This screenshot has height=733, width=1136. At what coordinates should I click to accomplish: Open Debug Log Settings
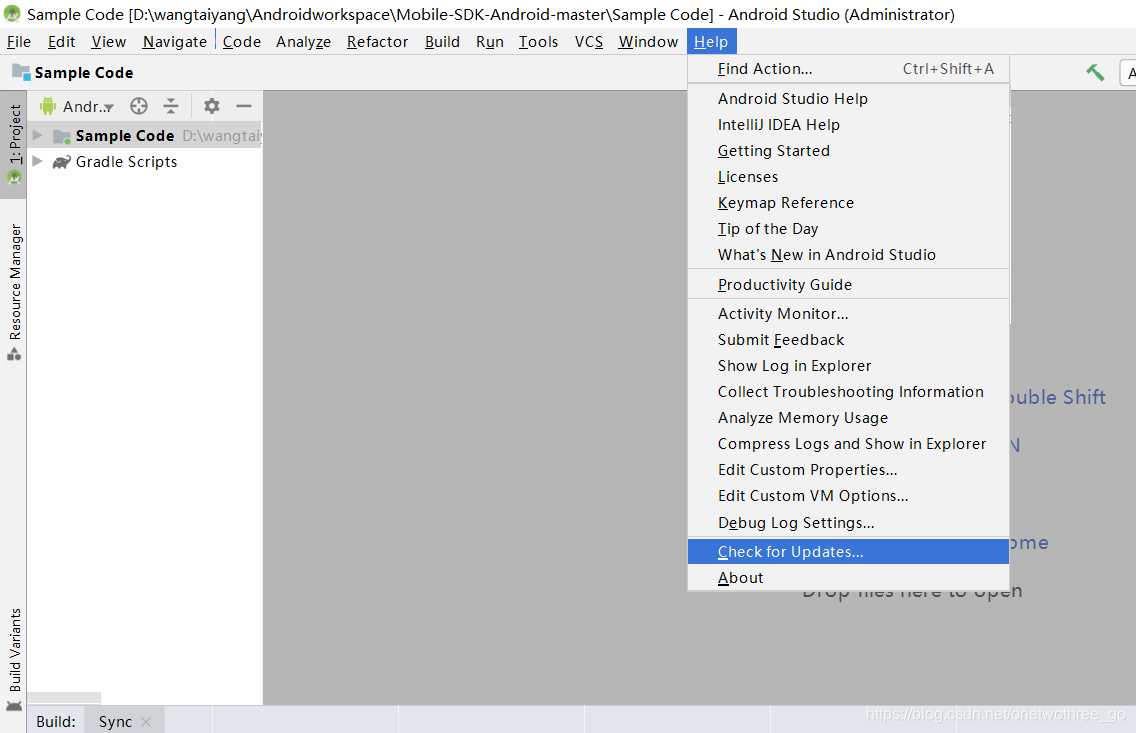pos(848,523)
